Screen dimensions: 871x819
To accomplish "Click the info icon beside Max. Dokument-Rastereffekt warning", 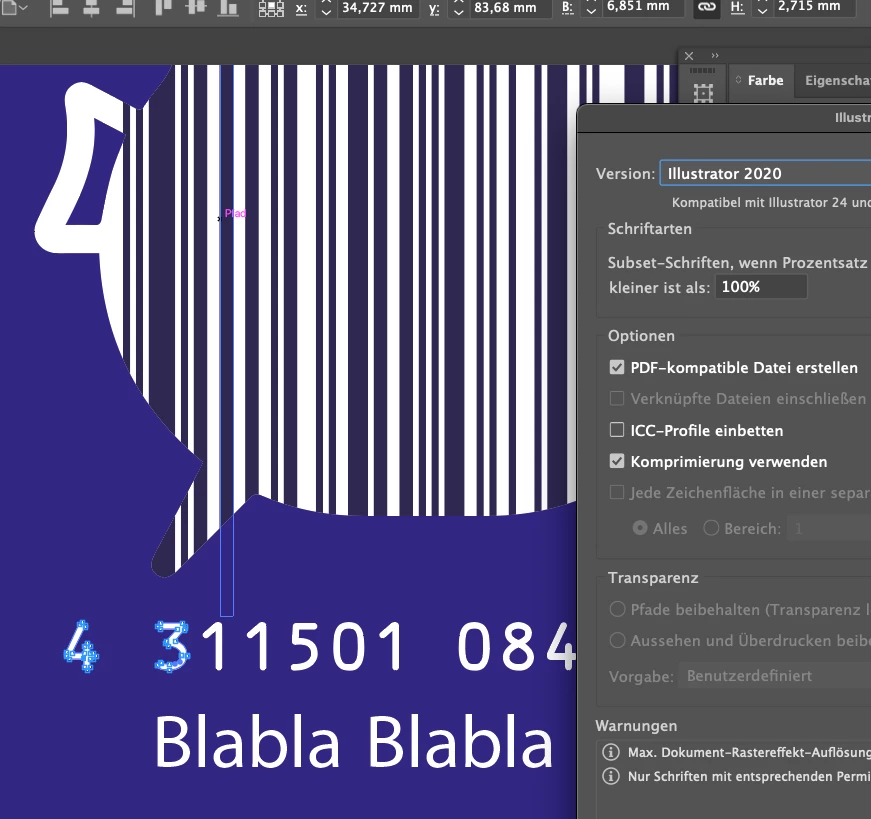I will click(610, 752).
